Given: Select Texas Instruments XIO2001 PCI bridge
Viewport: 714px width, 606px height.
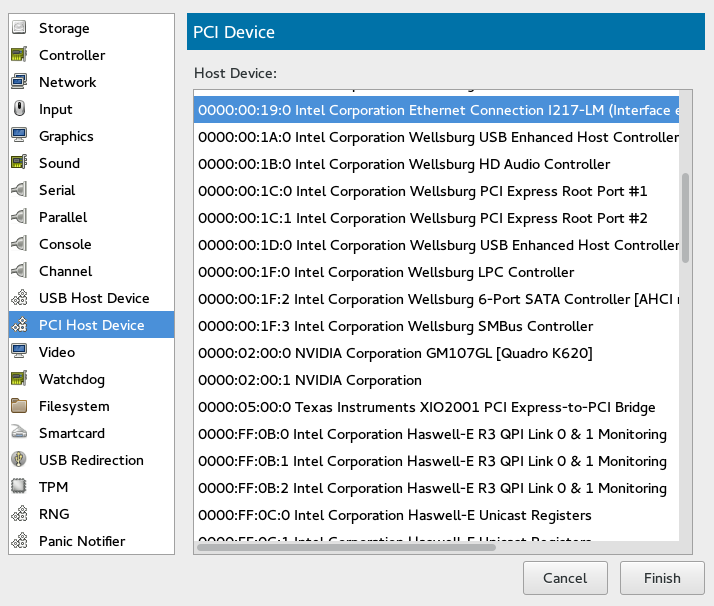Looking at the screenshot, I should point(426,407).
